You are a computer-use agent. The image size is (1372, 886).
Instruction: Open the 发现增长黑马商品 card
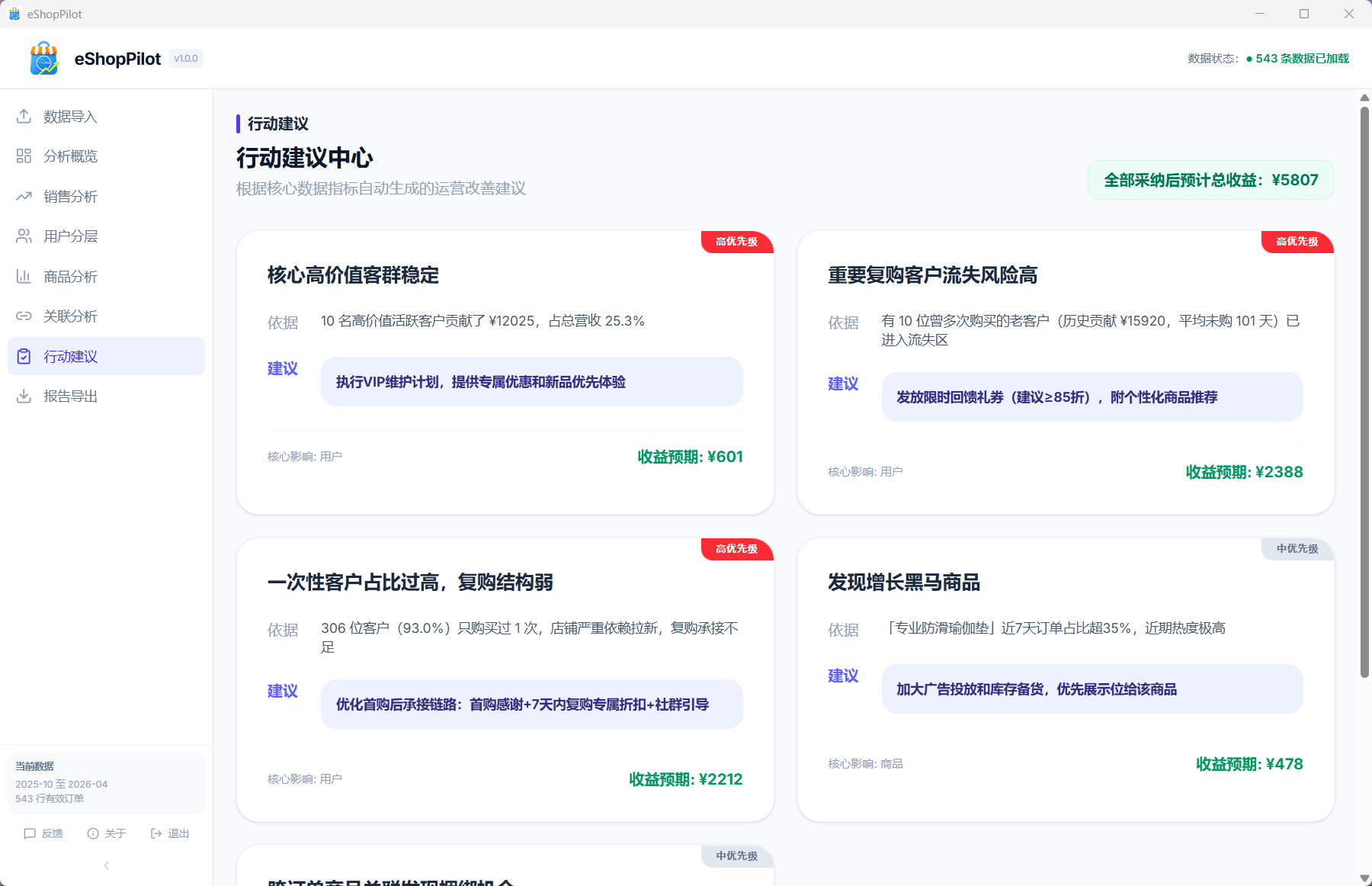click(1066, 671)
